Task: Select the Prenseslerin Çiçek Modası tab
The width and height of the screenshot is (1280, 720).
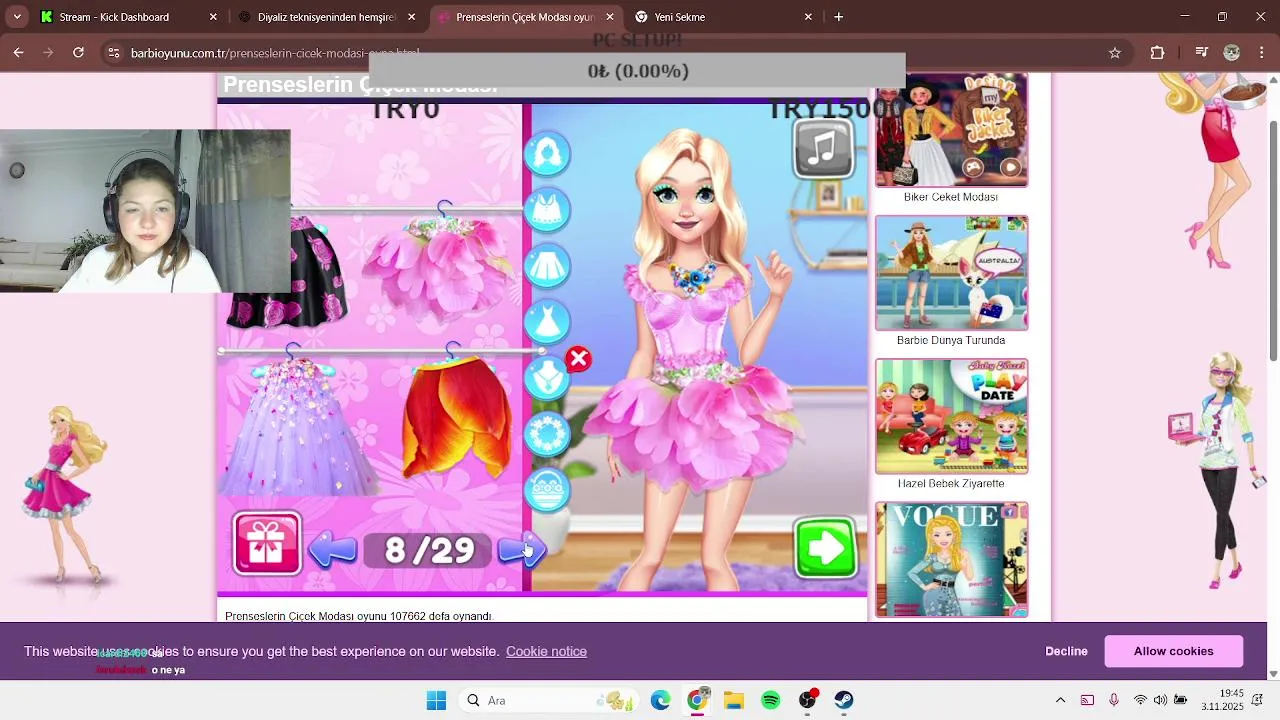Action: click(525, 17)
